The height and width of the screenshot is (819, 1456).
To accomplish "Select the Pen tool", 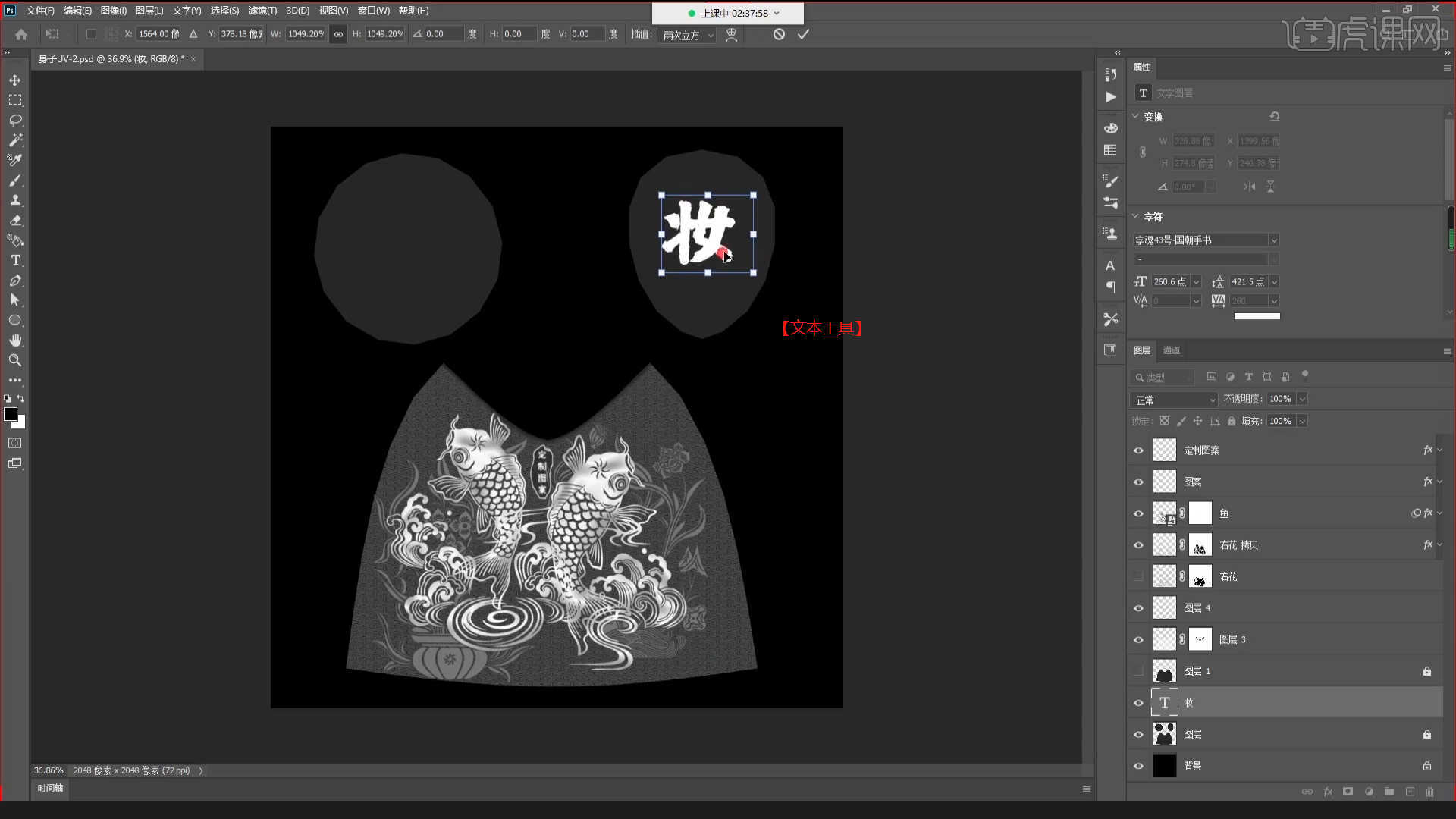I will point(15,281).
